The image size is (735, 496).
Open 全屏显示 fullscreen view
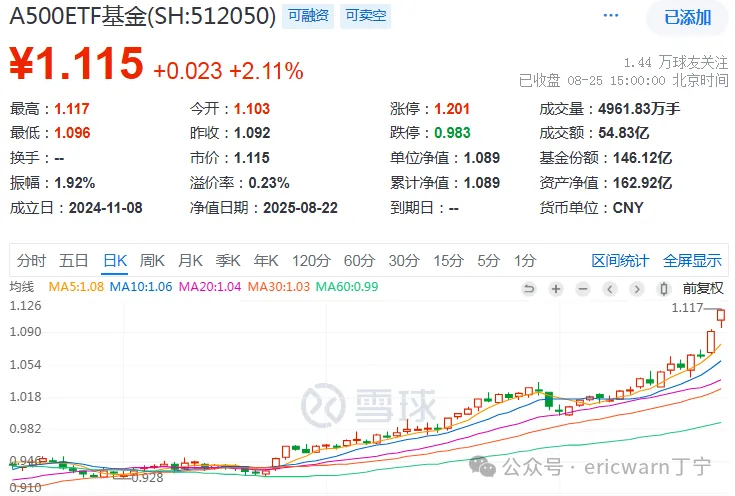coord(692,260)
